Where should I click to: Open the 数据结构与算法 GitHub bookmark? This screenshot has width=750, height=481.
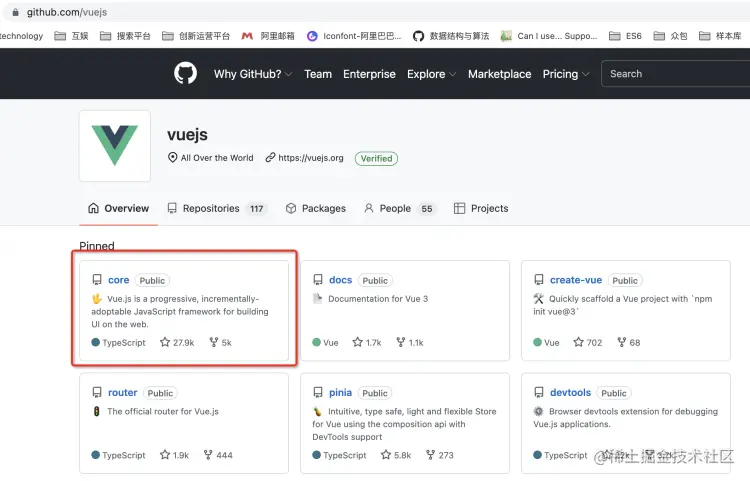click(x=451, y=36)
